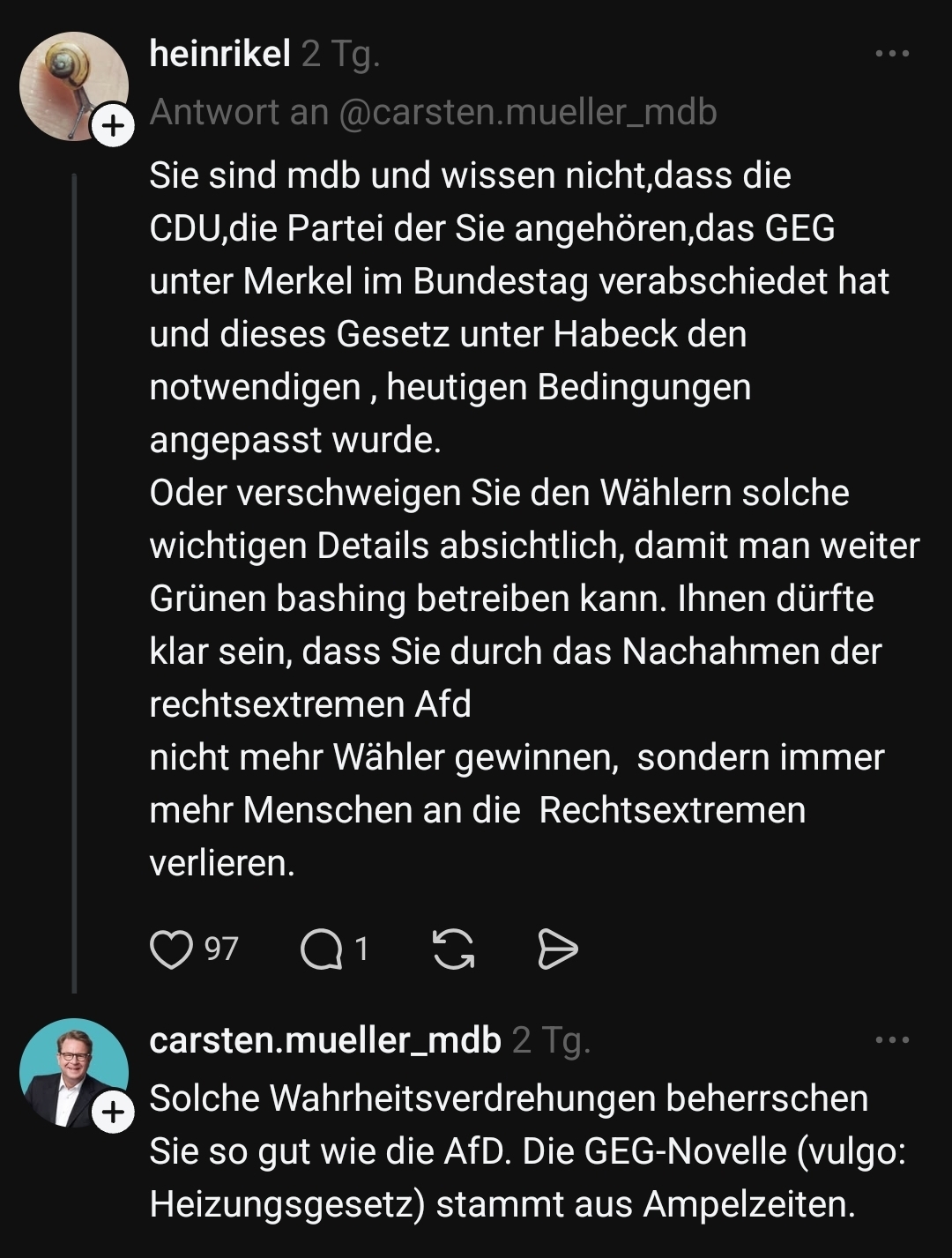Click the reply count of 1

click(361, 949)
